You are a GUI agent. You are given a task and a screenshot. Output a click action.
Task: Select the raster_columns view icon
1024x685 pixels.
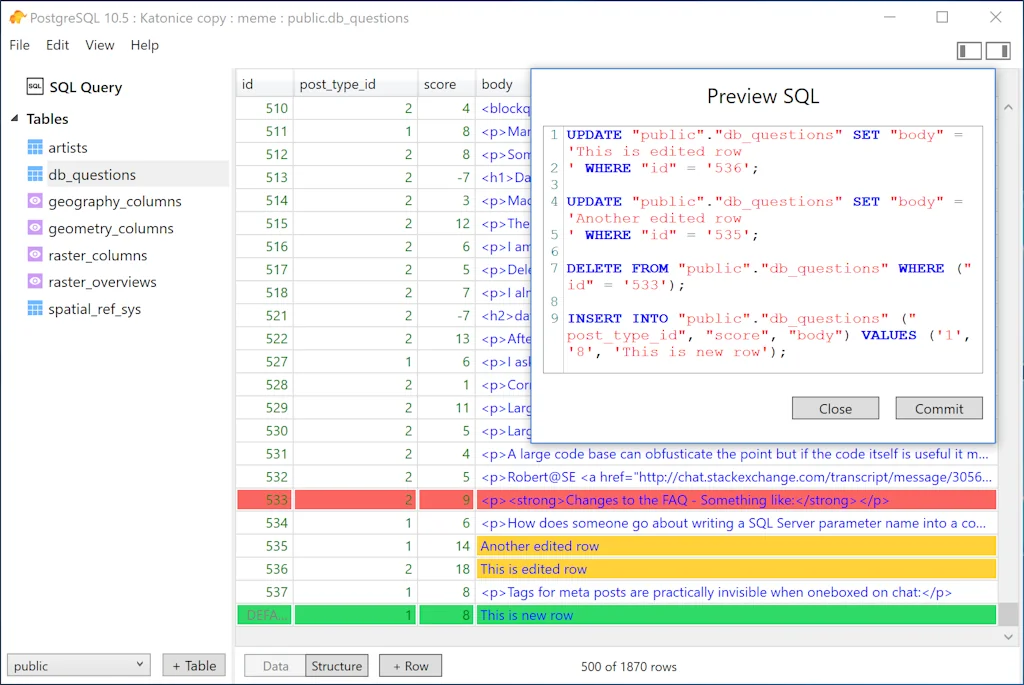point(36,254)
